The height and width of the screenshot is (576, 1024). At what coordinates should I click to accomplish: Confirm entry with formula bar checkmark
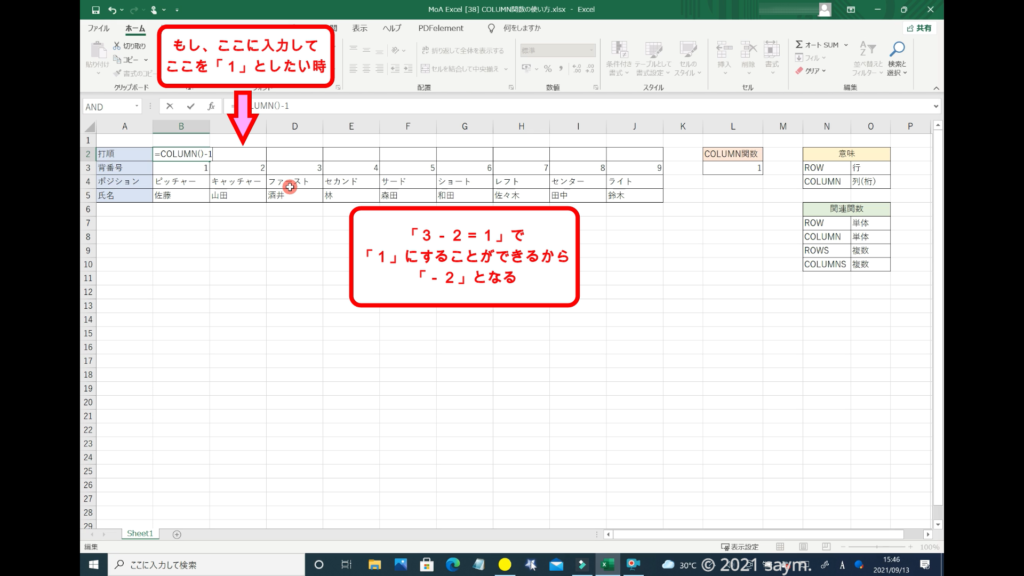tap(190, 106)
